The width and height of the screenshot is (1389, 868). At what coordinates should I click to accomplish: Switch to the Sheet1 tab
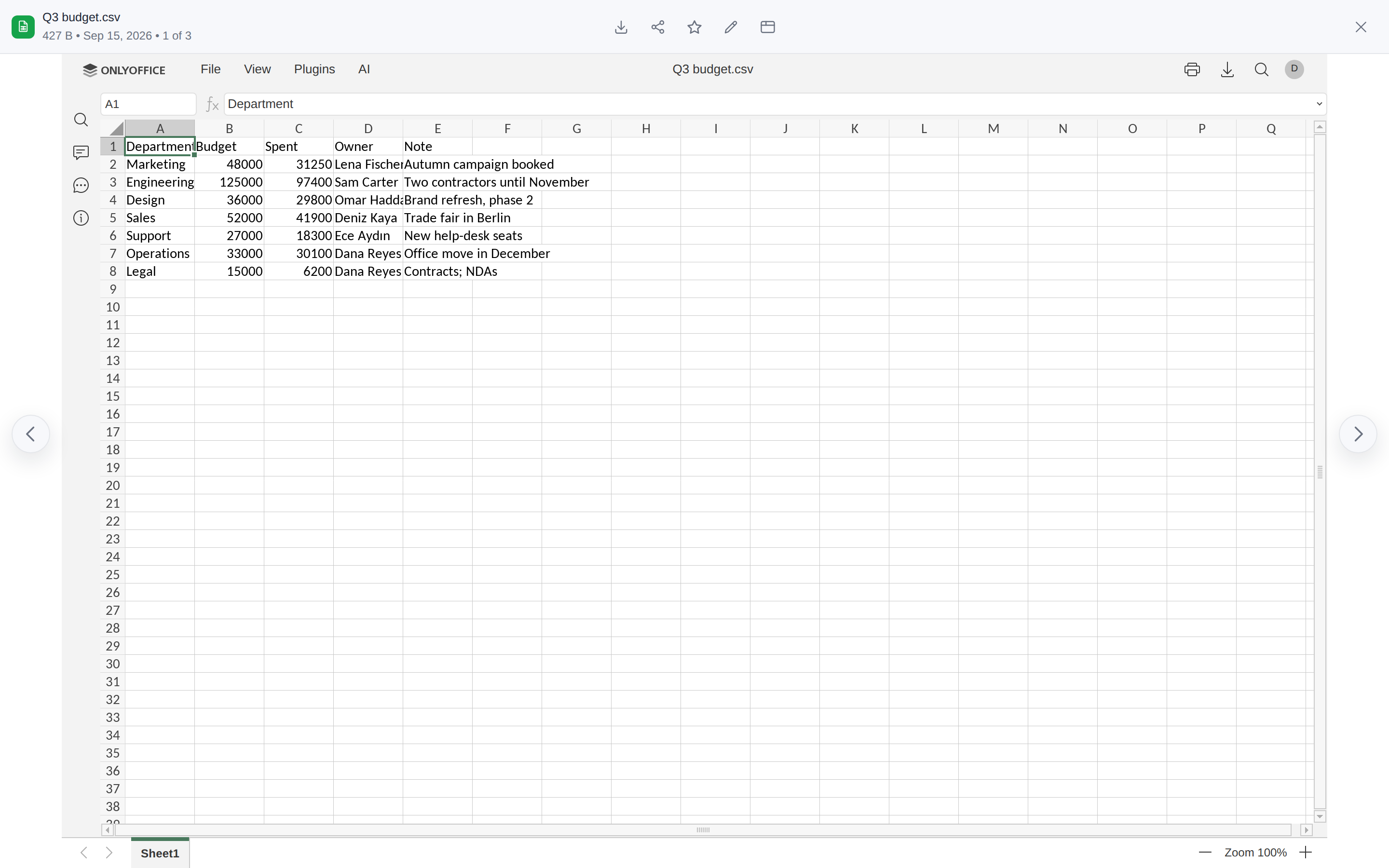click(x=160, y=853)
